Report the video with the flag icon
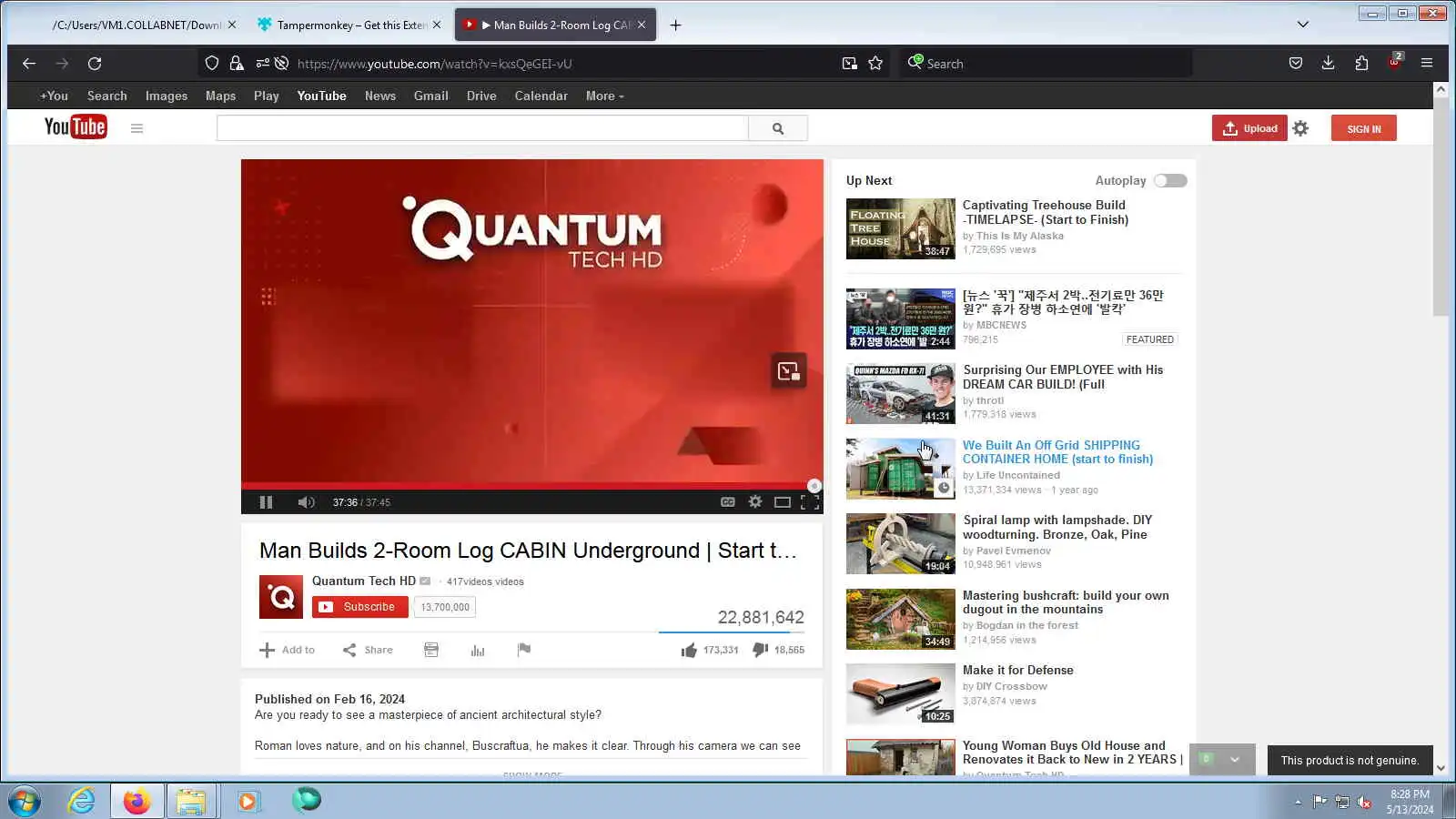The image size is (1456, 819). point(524,650)
